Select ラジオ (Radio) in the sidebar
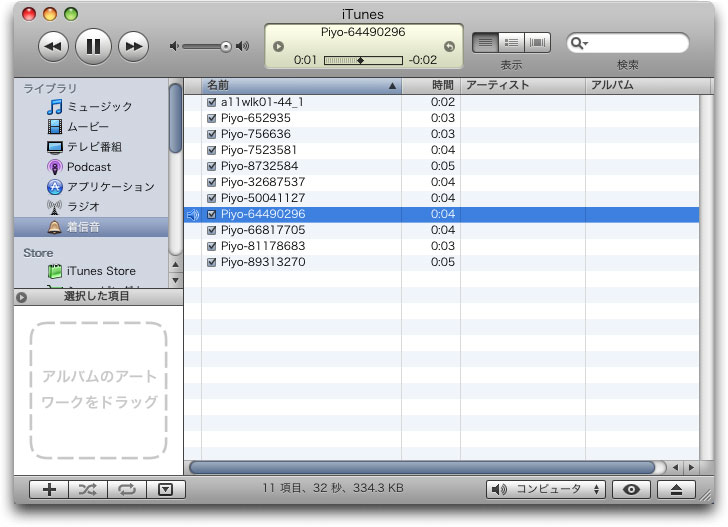The image size is (728, 527). click(x=83, y=207)
